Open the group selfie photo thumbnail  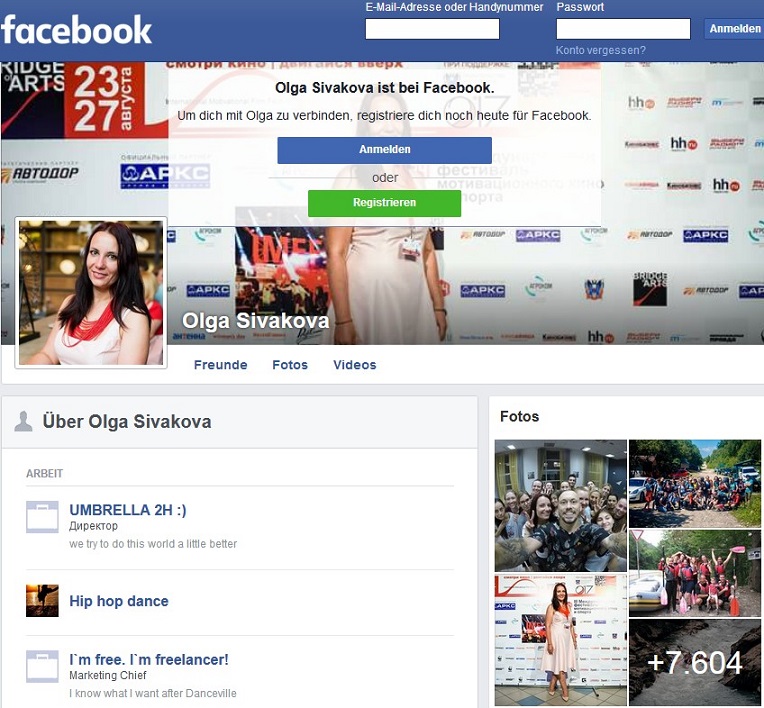pos(560,505)
